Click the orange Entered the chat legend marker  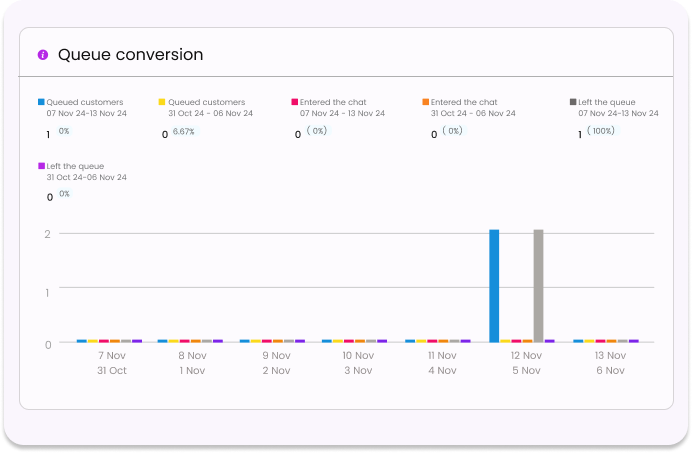click(425, 102)
